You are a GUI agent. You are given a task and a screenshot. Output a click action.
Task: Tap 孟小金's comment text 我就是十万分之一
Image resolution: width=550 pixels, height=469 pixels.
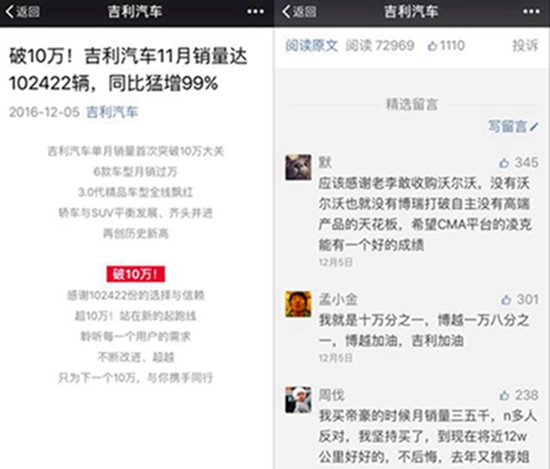coord(424,330)
